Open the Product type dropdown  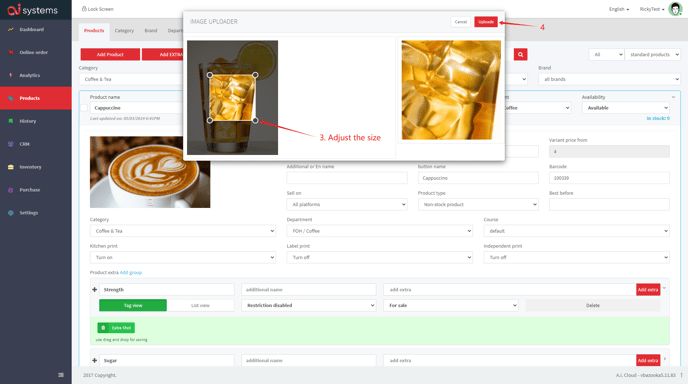478,205
